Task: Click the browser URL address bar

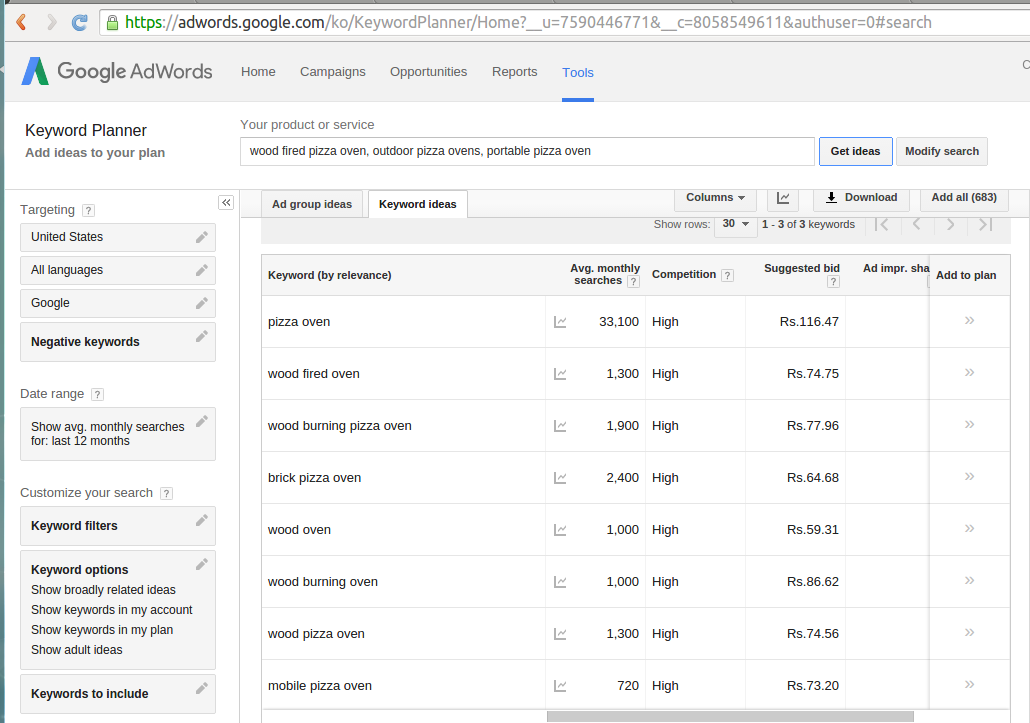Action: point(565,22)
